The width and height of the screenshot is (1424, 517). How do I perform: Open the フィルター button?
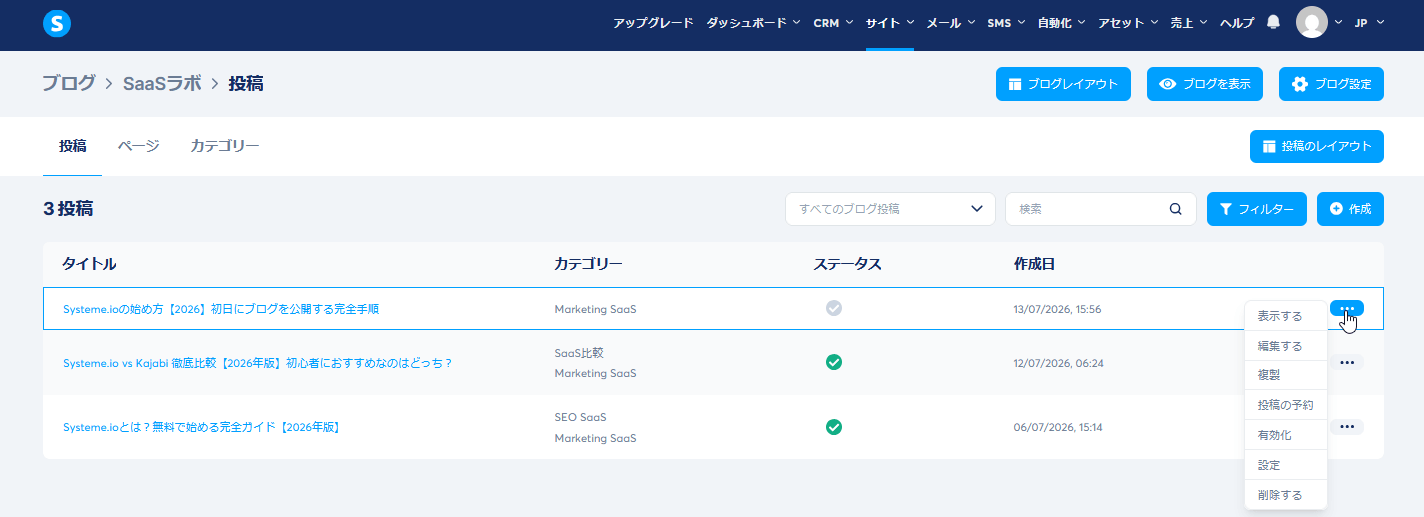click(1257, 209)
